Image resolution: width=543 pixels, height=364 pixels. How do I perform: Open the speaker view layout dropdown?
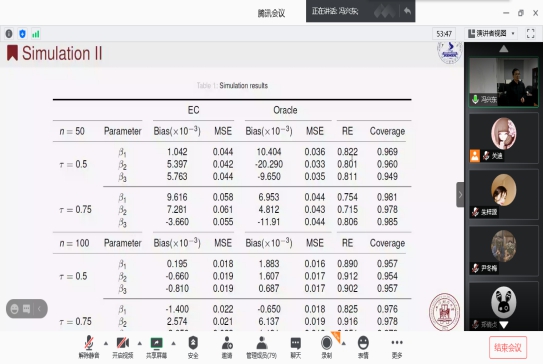[491, 34]
